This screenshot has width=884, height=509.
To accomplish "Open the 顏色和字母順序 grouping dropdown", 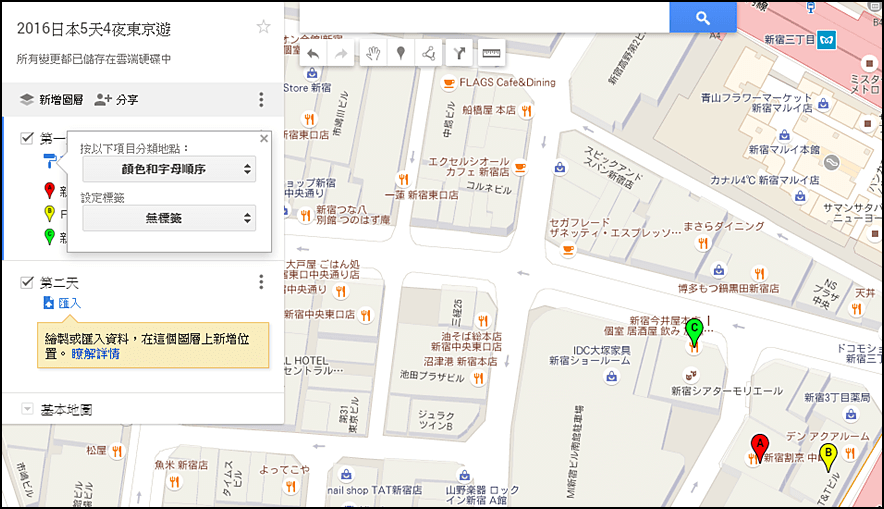I will (x=169, y=169).
